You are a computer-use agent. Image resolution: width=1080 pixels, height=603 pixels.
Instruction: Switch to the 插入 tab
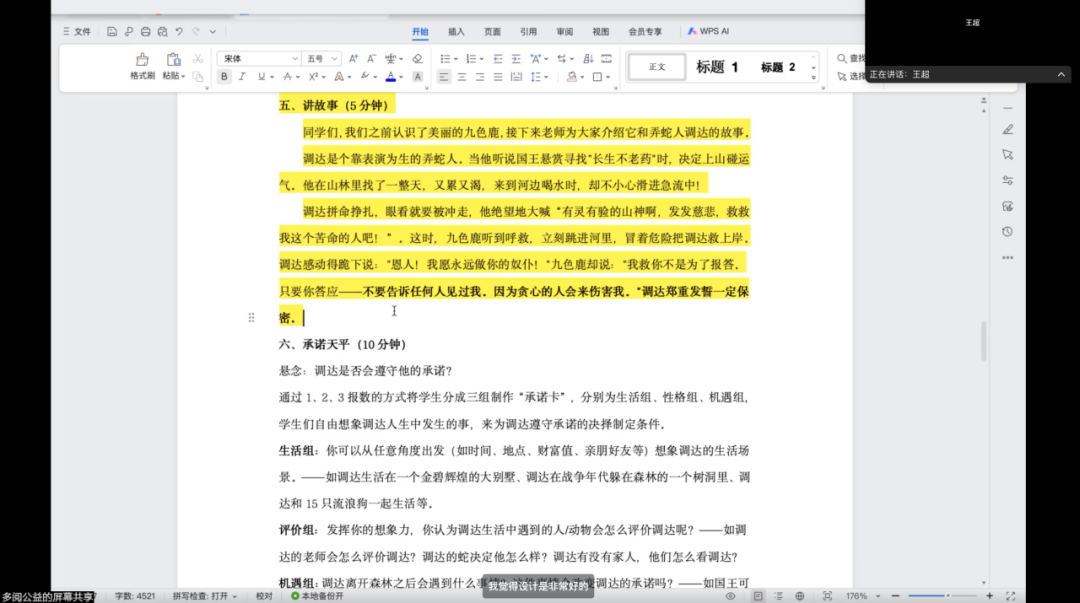456,32
